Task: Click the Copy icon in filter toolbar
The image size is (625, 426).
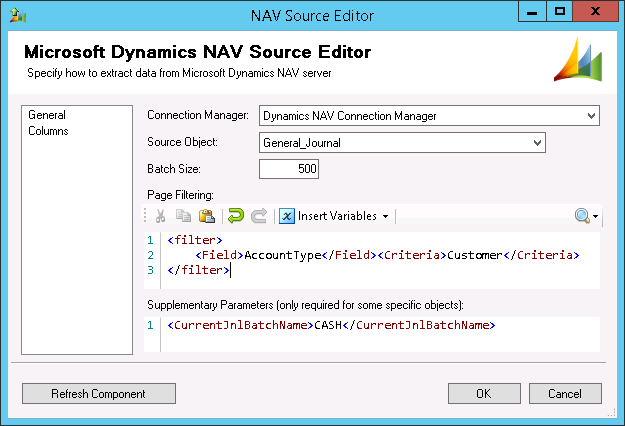Action: tap(183, 216)
